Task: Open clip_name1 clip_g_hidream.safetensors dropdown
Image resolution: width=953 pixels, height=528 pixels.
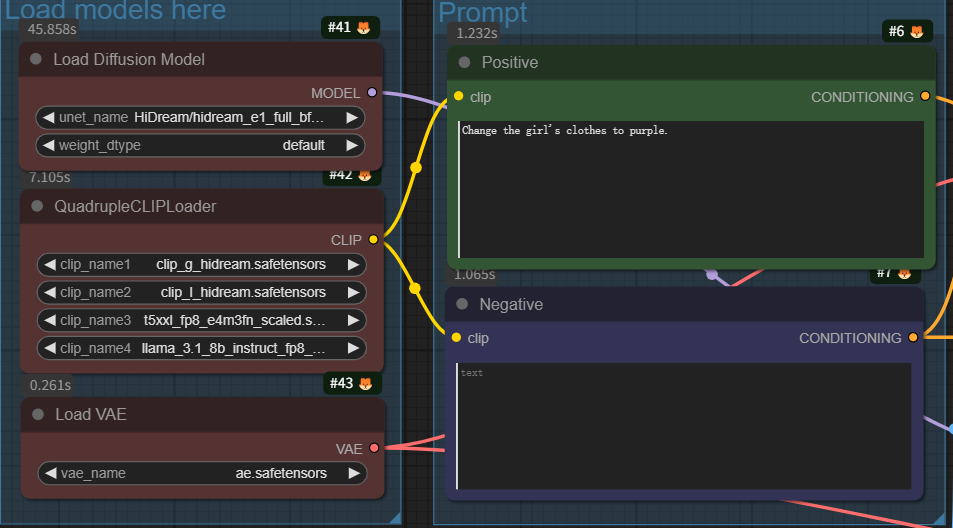Action: click(x=202, y=264)
